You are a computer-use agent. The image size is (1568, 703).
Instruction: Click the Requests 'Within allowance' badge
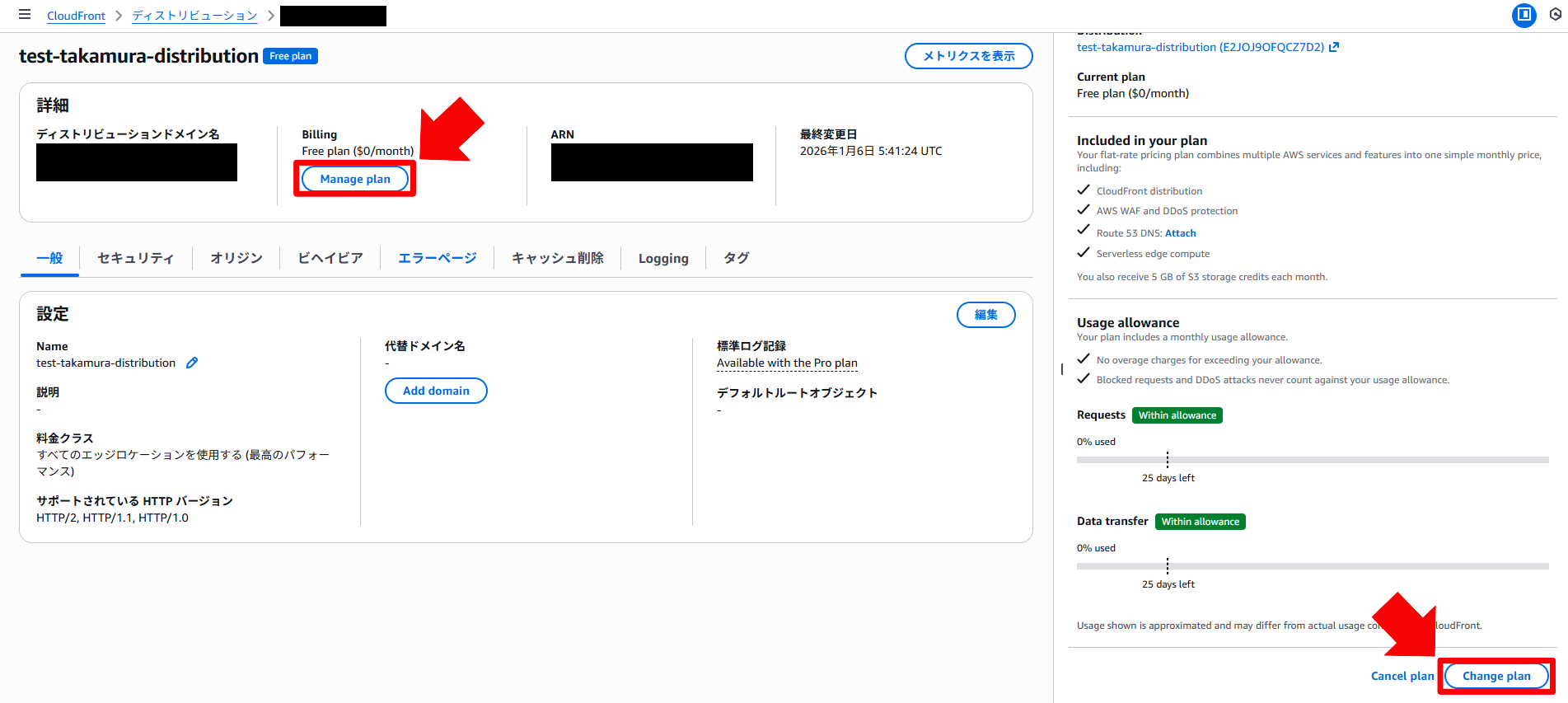pyautogui.click(x=1177, y=415)
